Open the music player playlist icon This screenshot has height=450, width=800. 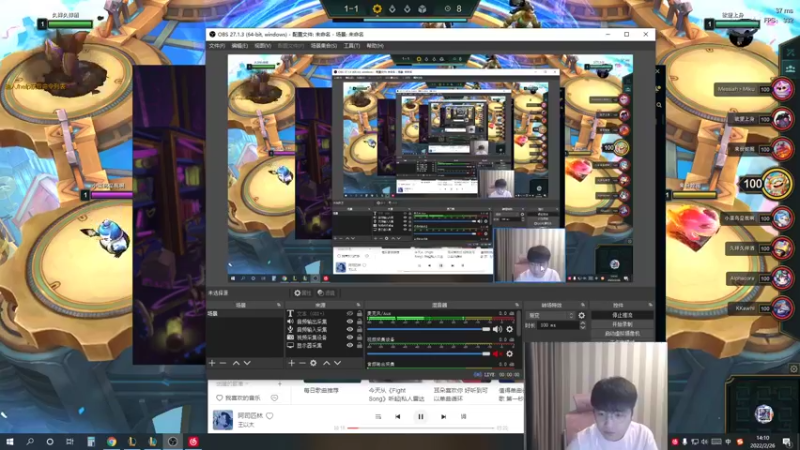click(378, 417)
